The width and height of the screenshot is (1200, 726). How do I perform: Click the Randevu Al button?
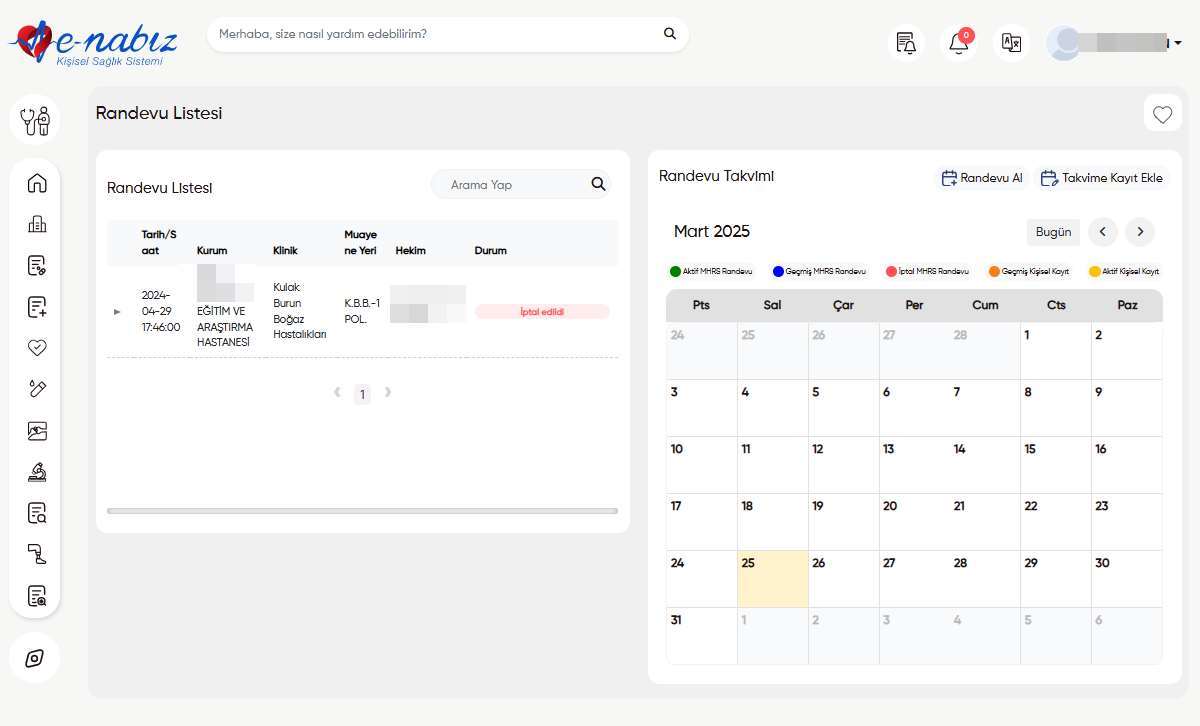[x=982, y=178]
